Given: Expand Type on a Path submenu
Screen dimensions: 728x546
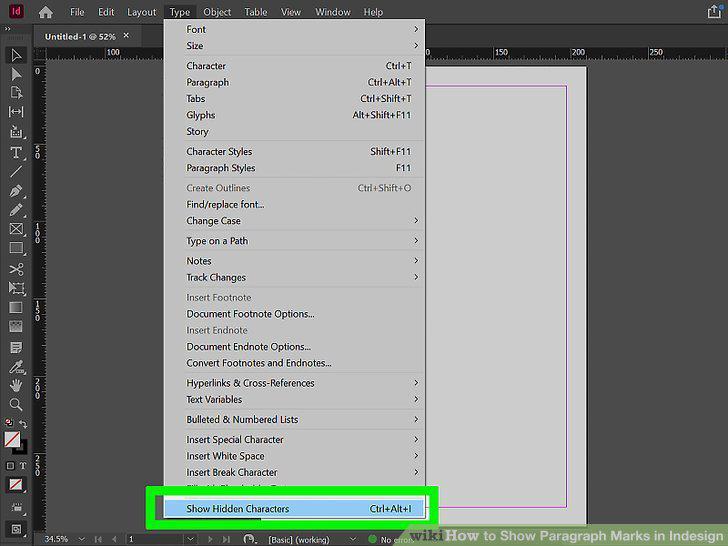Looking at the screenshot, I should pyautogui.click(x=294, y=240).
